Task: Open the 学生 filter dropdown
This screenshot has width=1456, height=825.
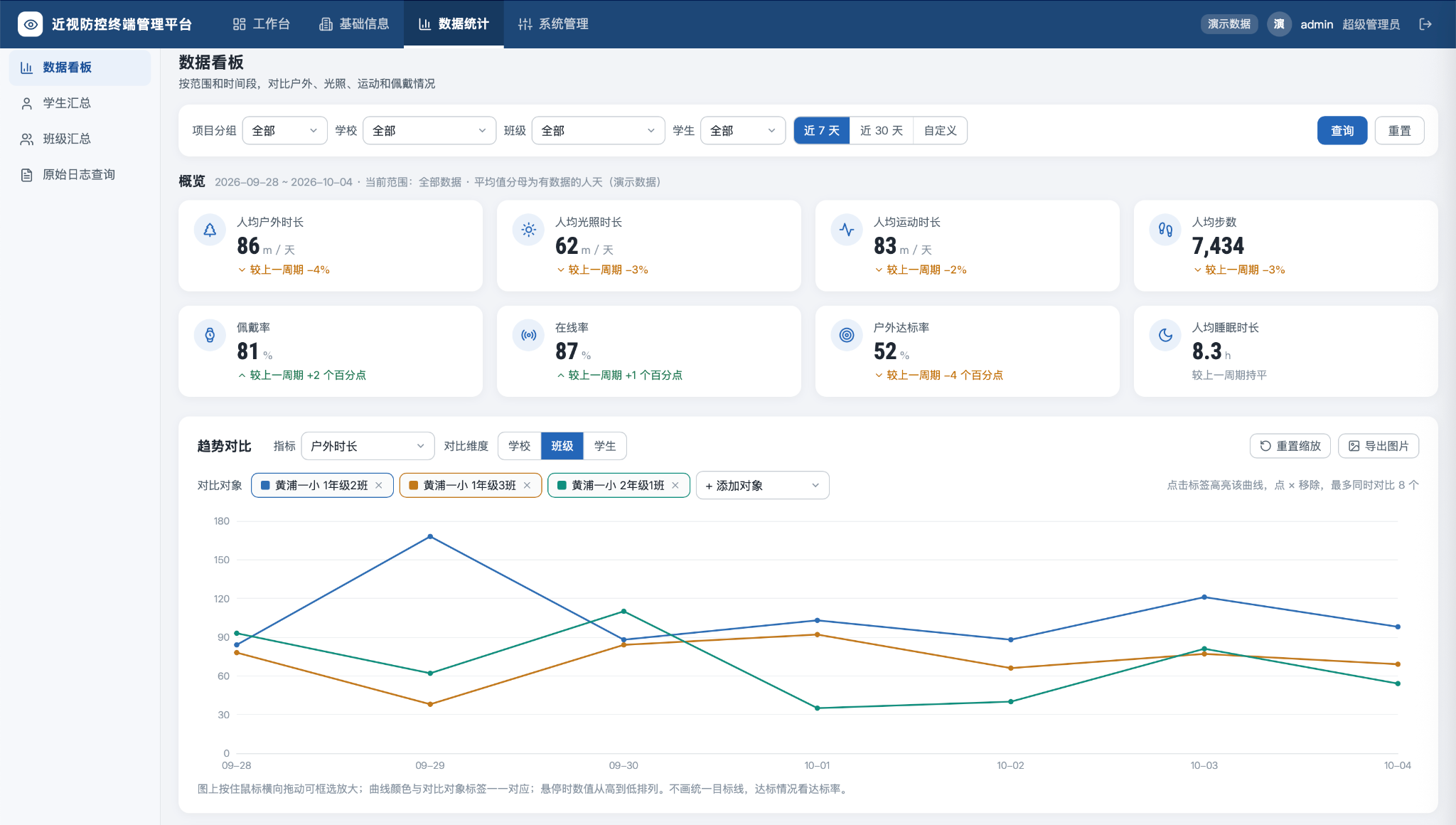Action: click(743, 131)
